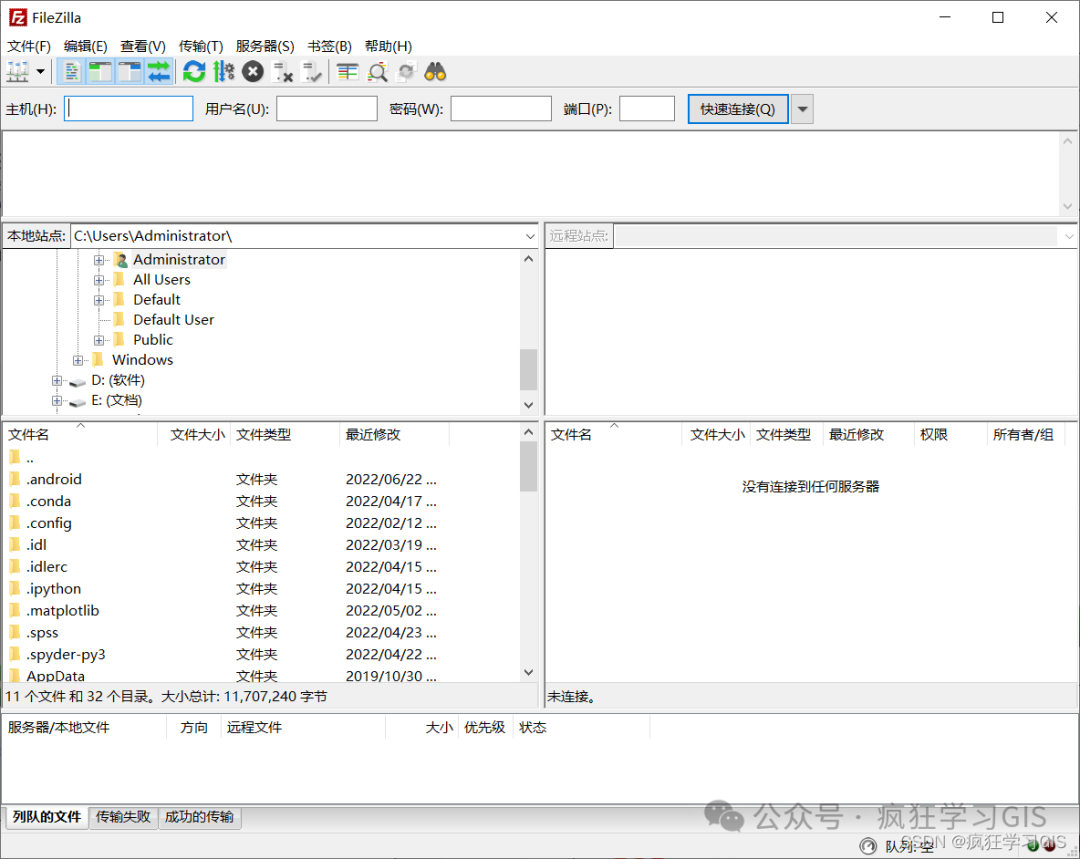Open the 书签(B) menu
1080x859 pixels.
point(329,46)
